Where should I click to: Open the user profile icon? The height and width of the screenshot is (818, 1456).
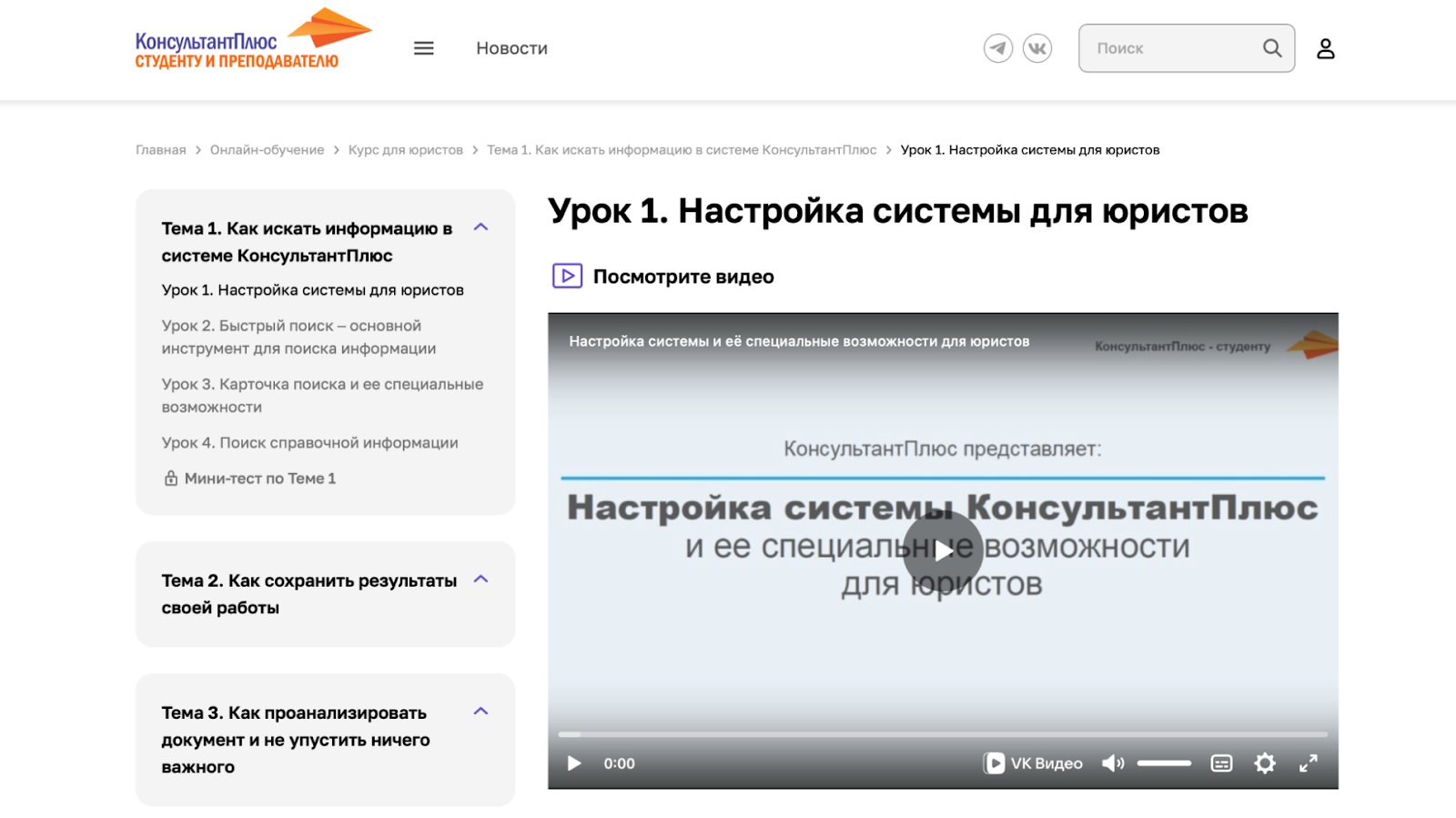point(1326,48)
